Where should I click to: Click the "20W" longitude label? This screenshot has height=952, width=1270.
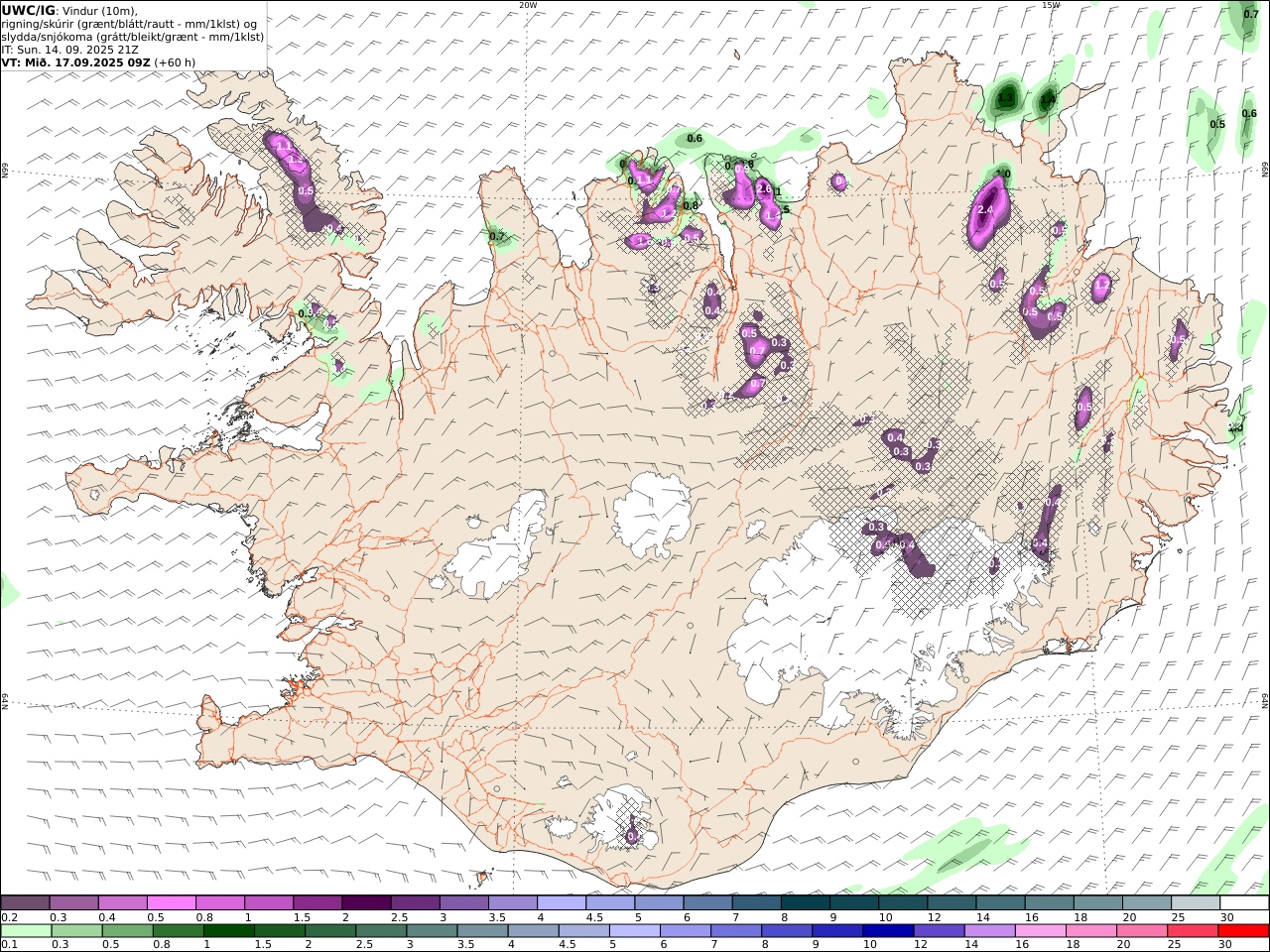[528, 5]
